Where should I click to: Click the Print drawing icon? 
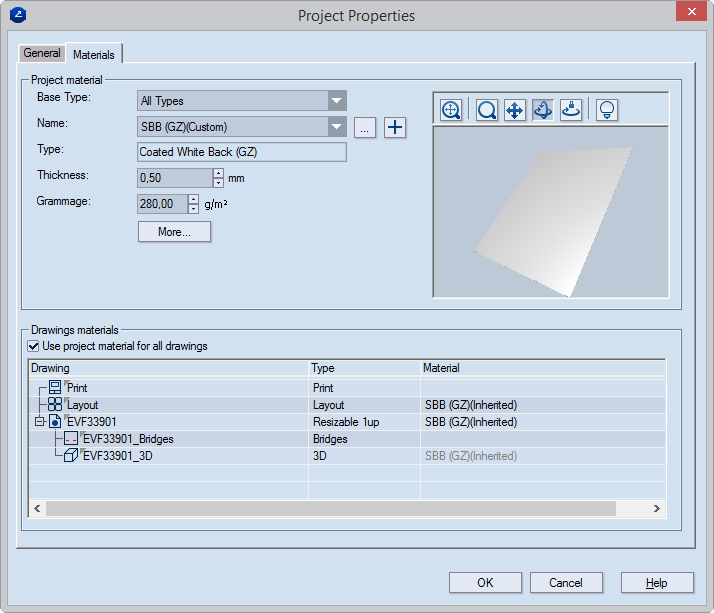55,388
